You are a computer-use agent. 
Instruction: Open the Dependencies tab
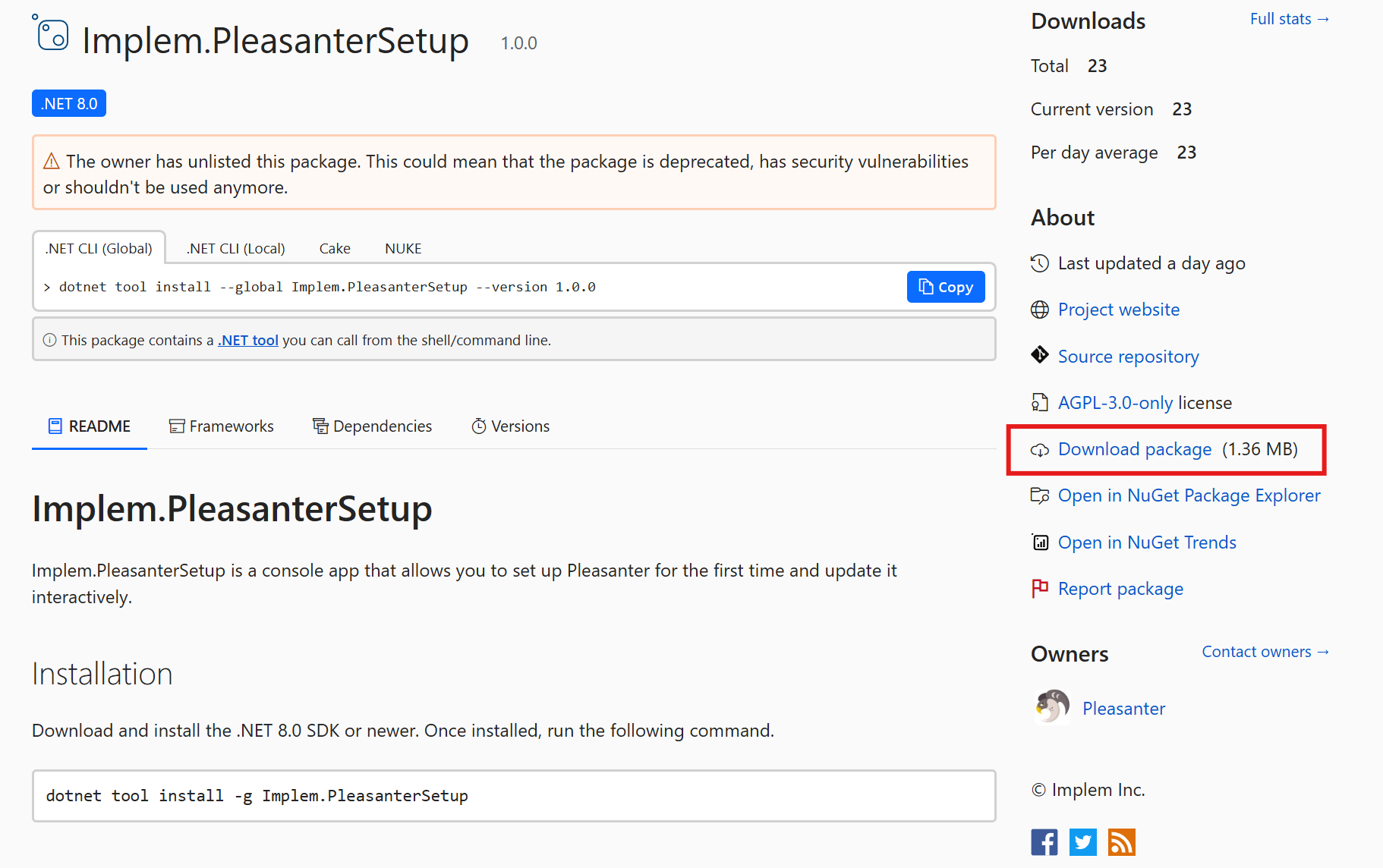coord(373,426)
